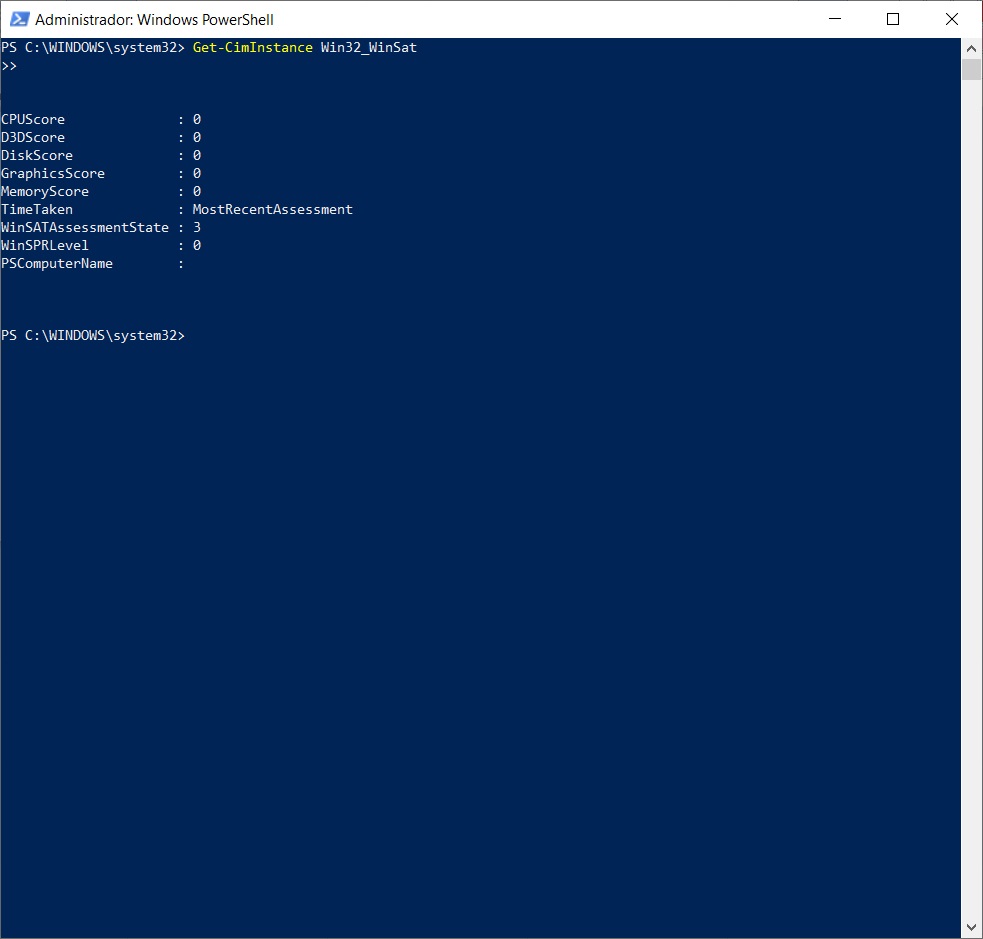Click the Win32_WinSat argument text

point(368,48)
